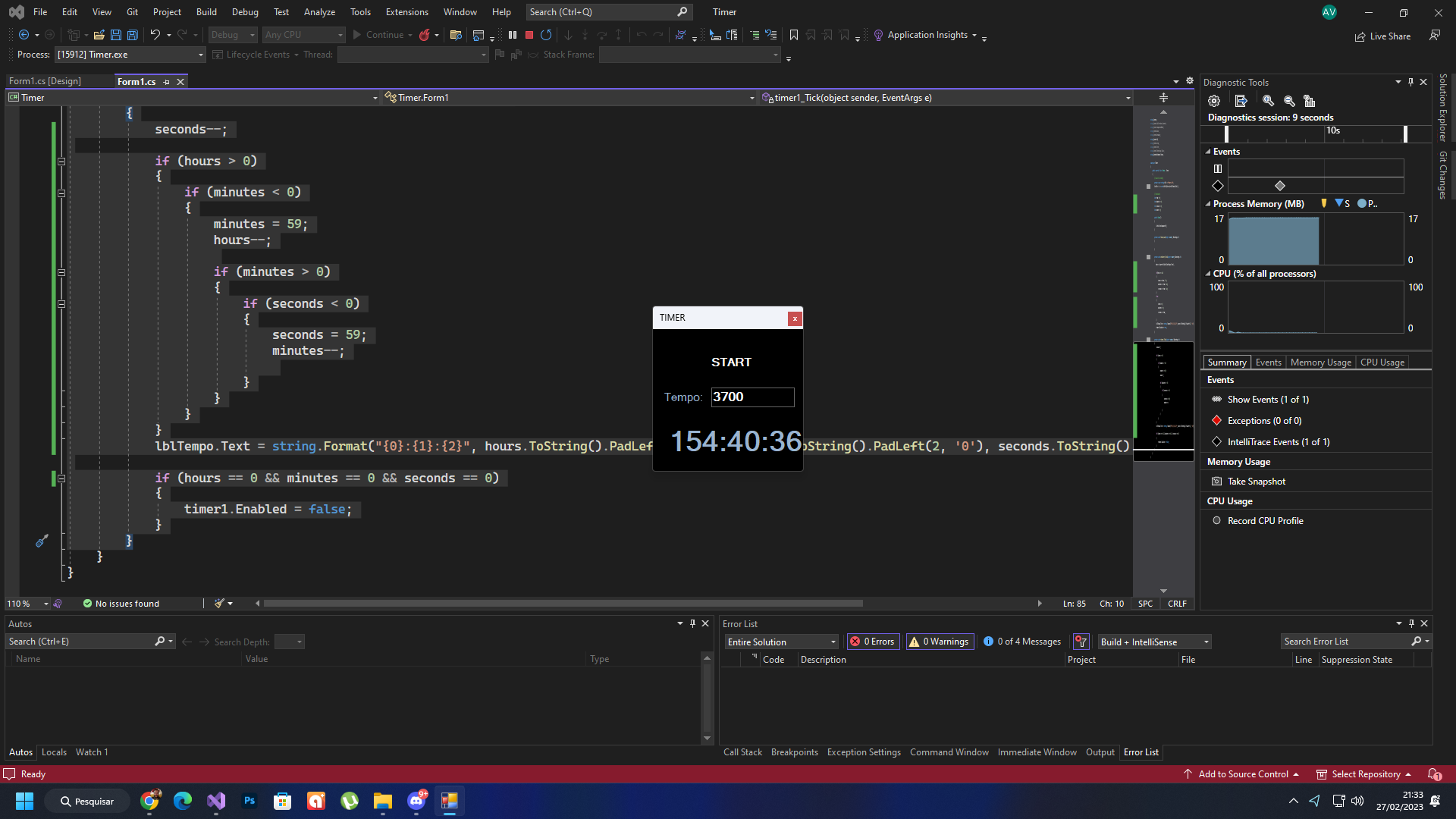Open the Entire Solution scope dropdown
Image resolution: width=1456 pixels, height=819 pixels.
(x=781, y=642)
